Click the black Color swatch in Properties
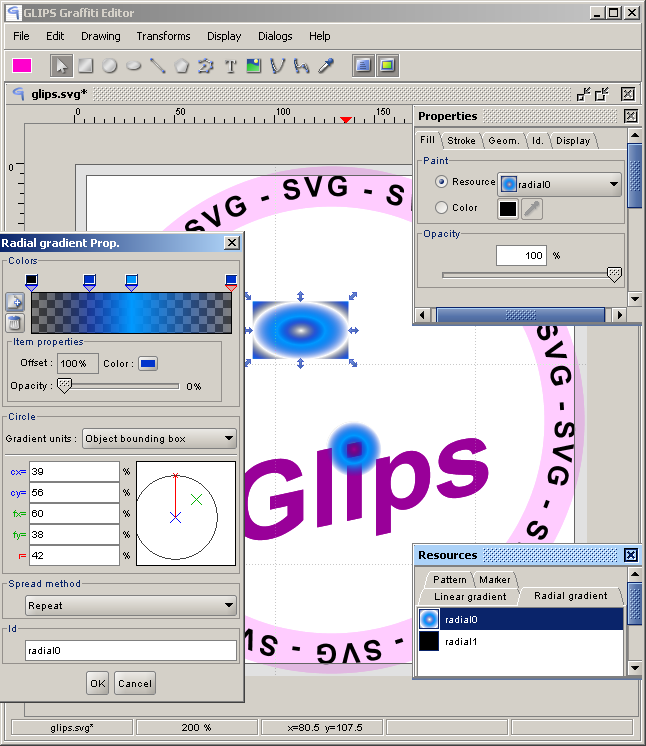This screenshot has width=646, height=746. pos(508,209)
